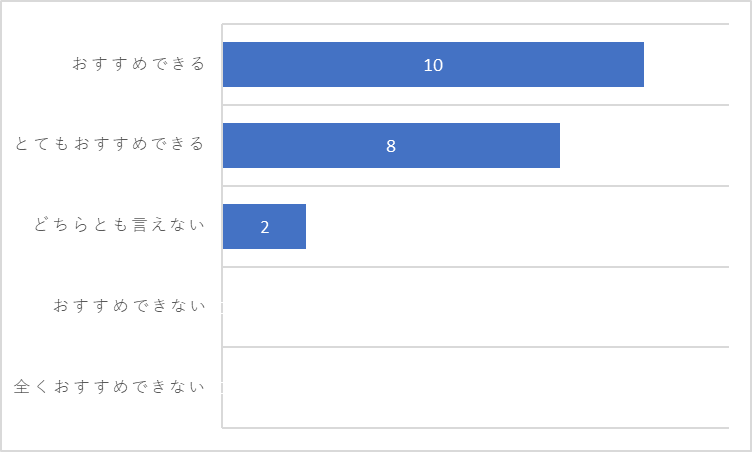Click the data label 10
Image resolution: width=752 pixels, height=452 pixels.
[x=433, y=65]
